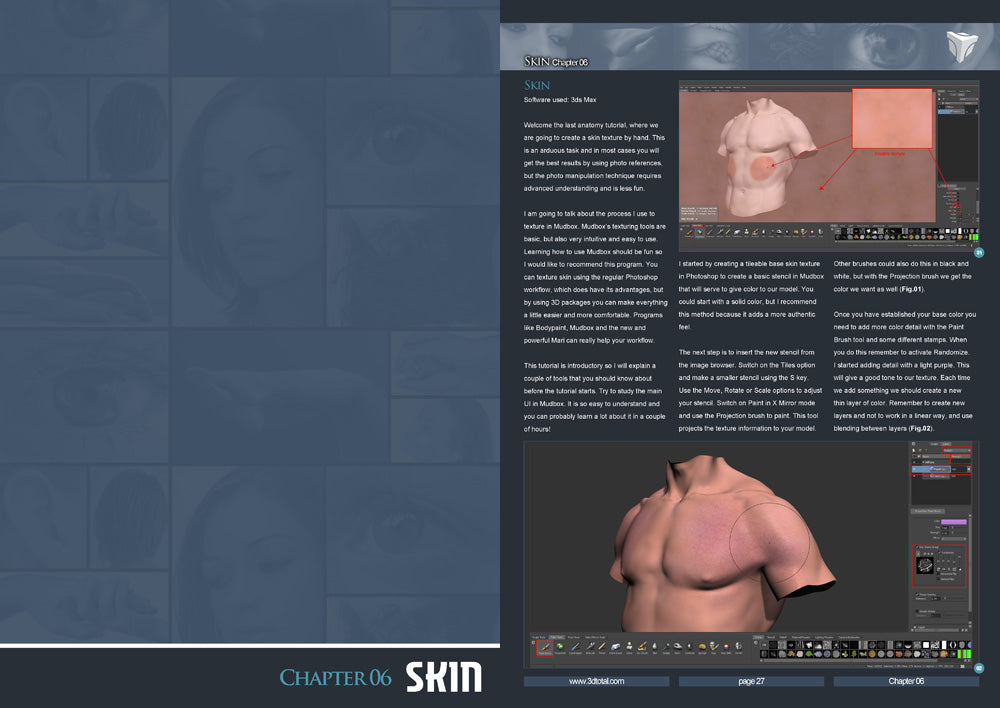Select the Projection brush in the toolbar

[x=560, y=650]
